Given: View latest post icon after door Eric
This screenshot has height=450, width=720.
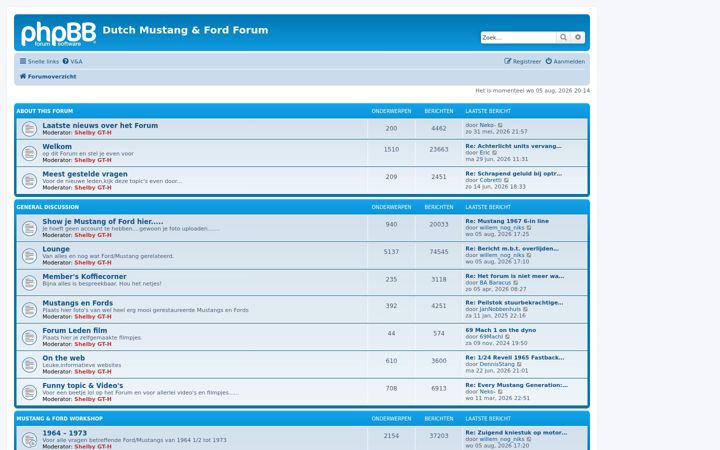Looking at the screenshot, I should [495, 153].
